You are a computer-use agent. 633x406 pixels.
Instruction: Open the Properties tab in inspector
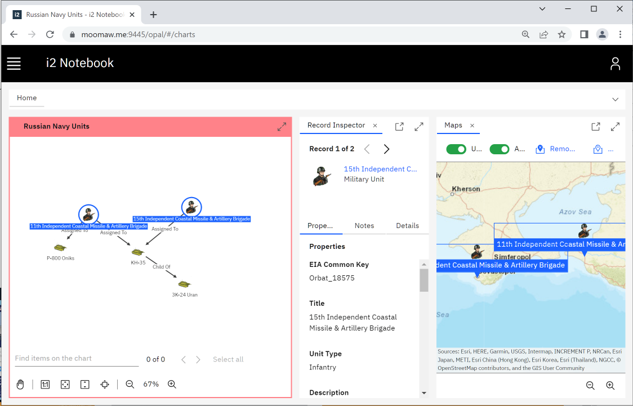[320, 226]
